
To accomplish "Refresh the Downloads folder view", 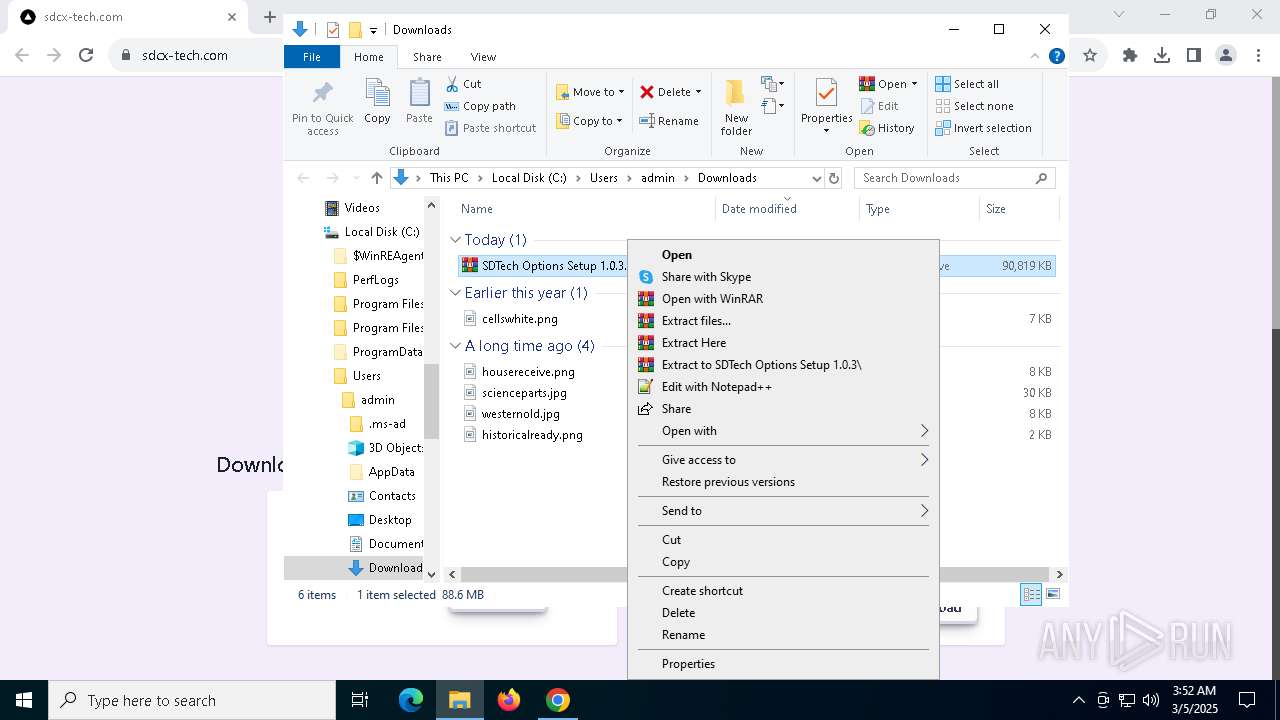I will tap(835, 178).
